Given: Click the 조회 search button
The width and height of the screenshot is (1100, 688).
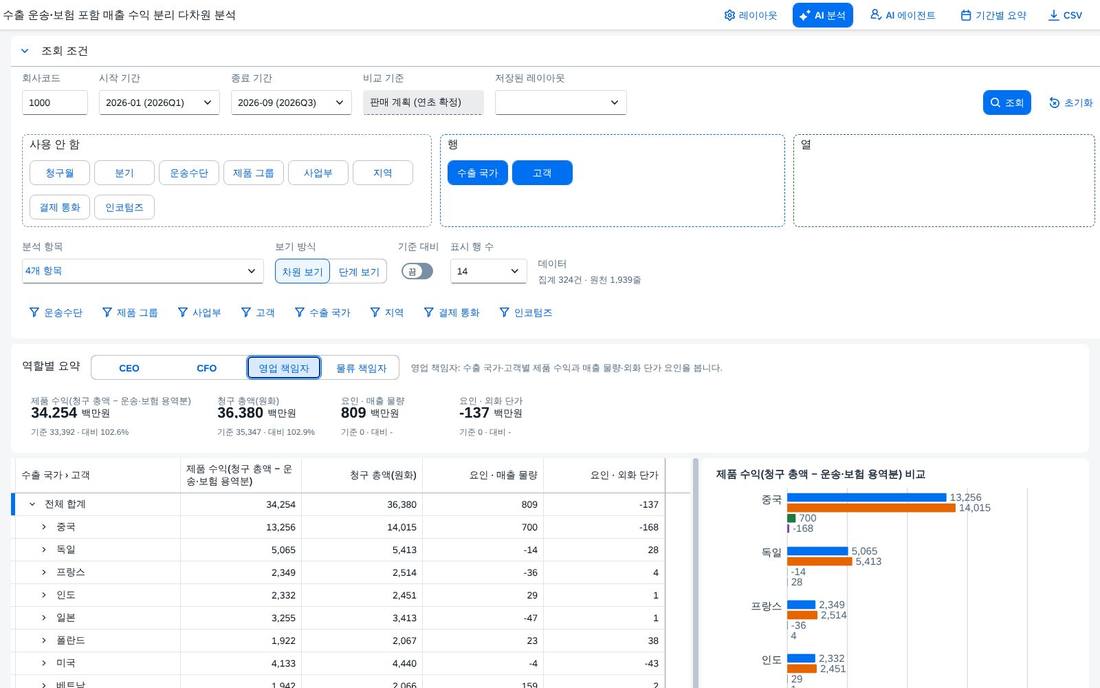Looking at the screenshot, I should click(x=1007, y=102).
